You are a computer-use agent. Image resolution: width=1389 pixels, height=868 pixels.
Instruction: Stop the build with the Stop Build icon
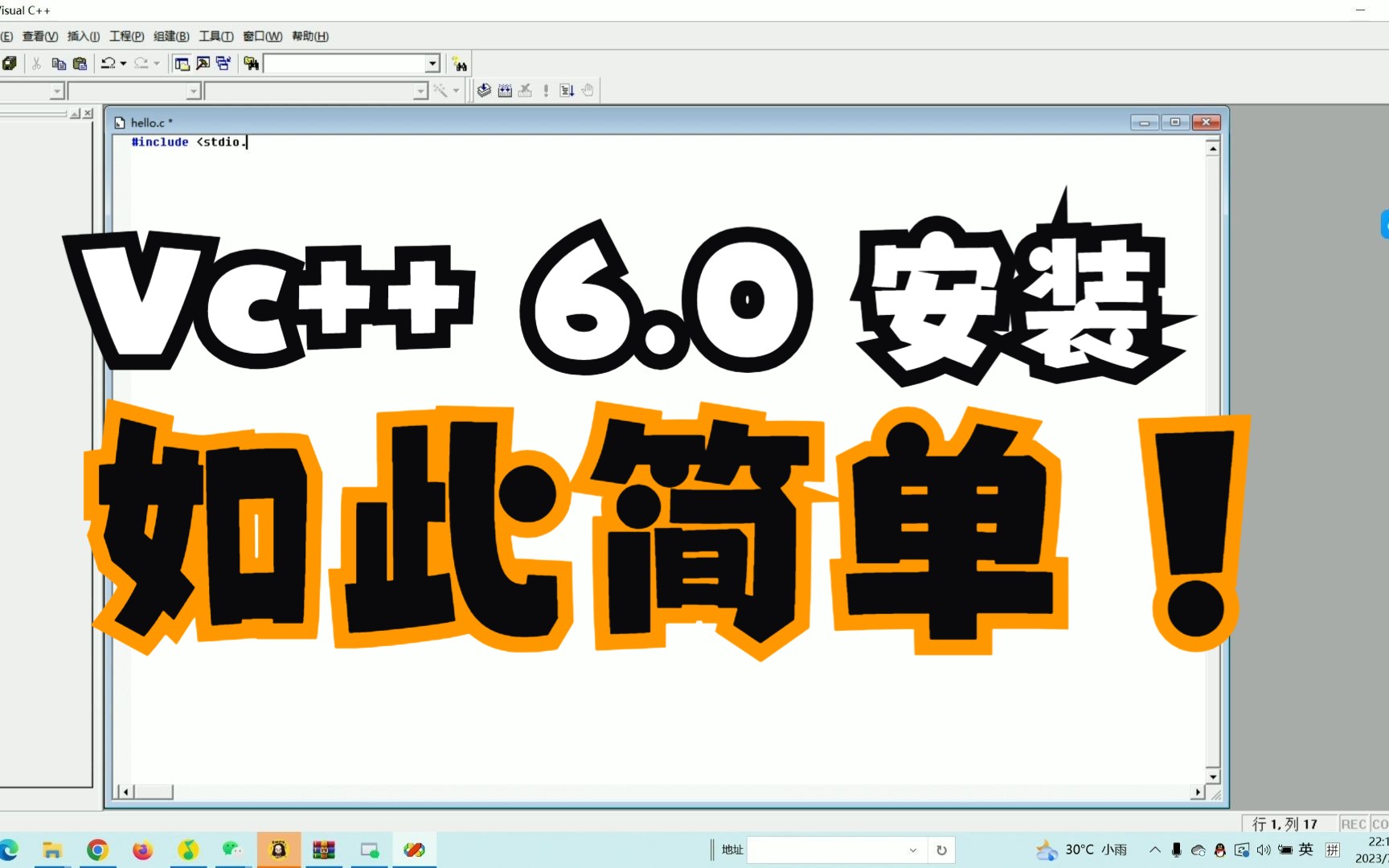tap(525, 90)
